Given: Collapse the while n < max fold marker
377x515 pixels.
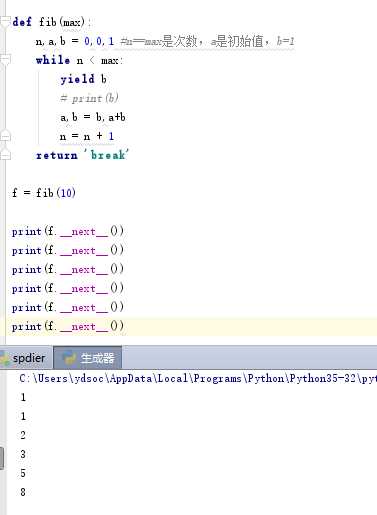Looking at the screenshot, I should click(x=5, y=60).
